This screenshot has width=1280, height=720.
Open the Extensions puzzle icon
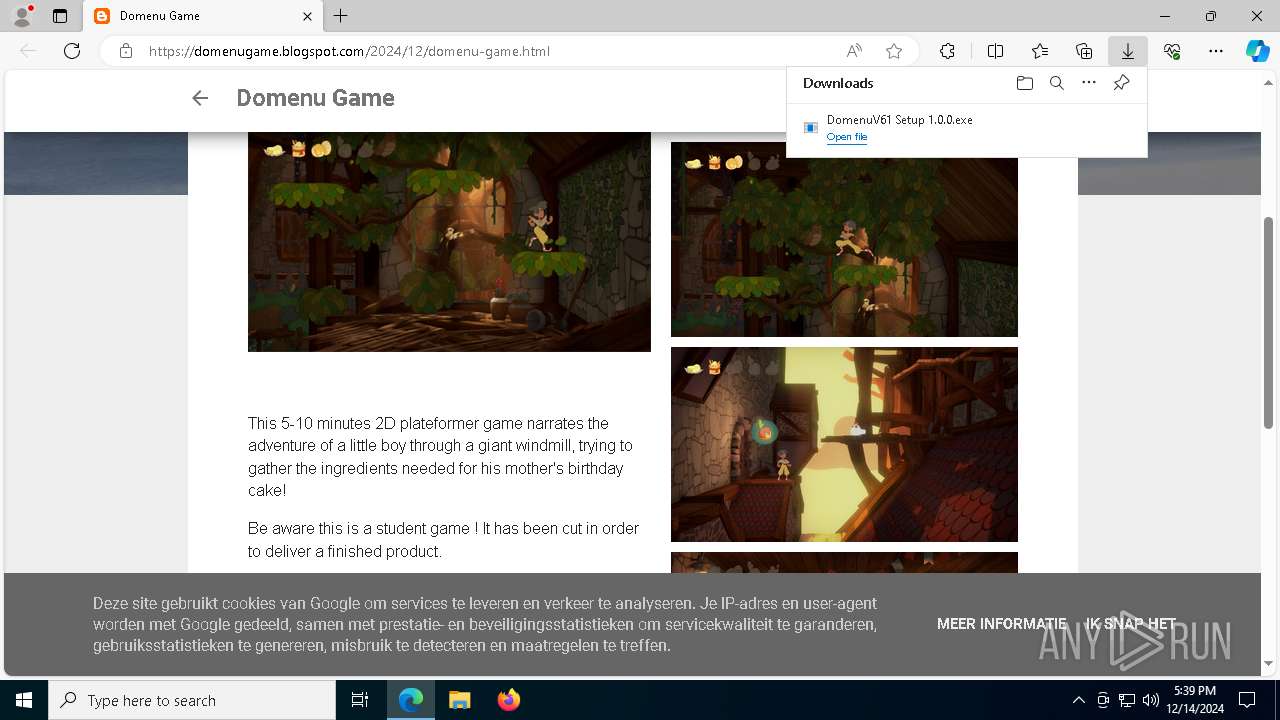947,51
